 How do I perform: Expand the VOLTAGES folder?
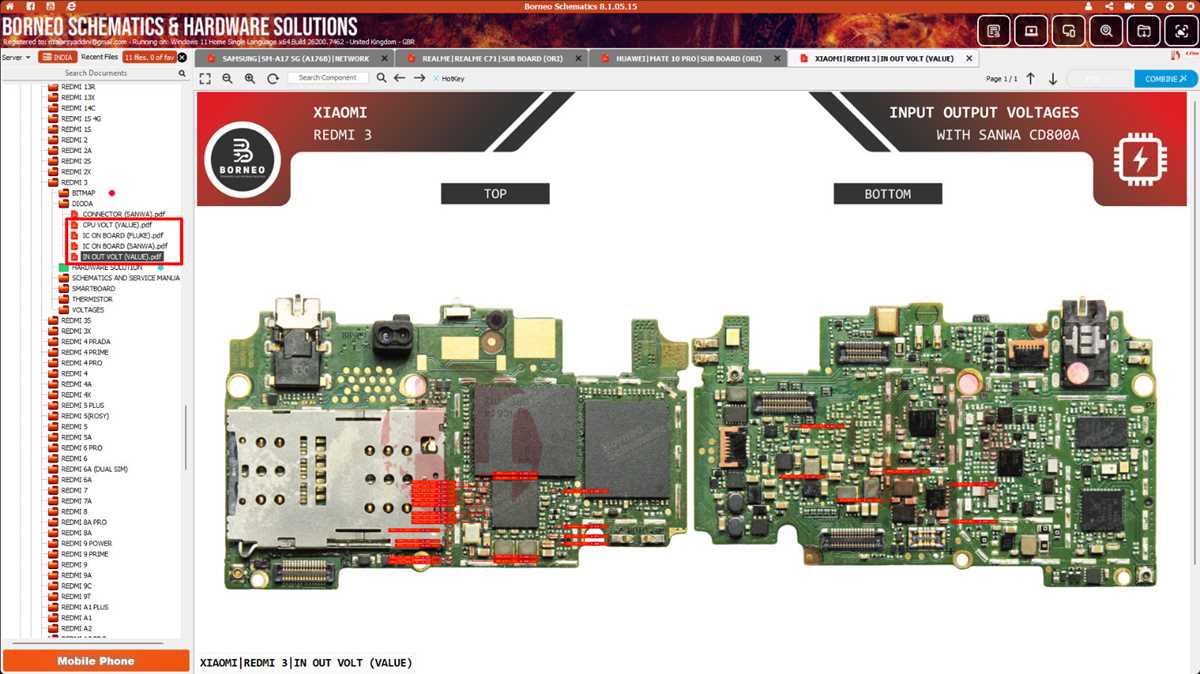87,310
